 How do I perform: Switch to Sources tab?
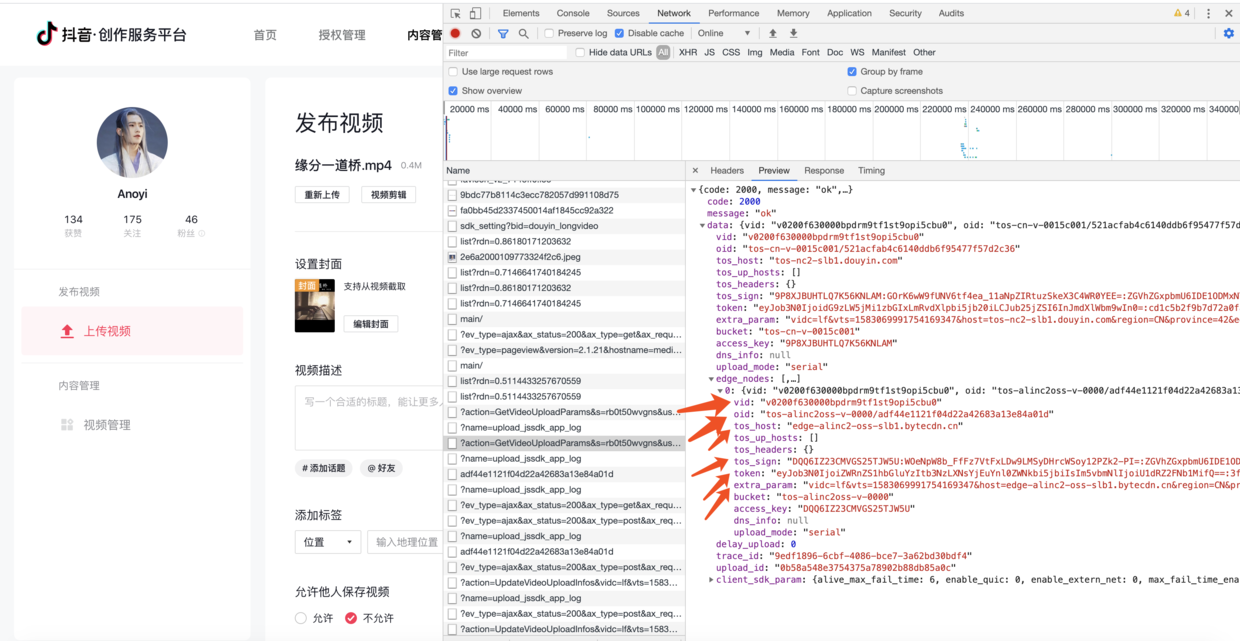(x=623, y=13)
